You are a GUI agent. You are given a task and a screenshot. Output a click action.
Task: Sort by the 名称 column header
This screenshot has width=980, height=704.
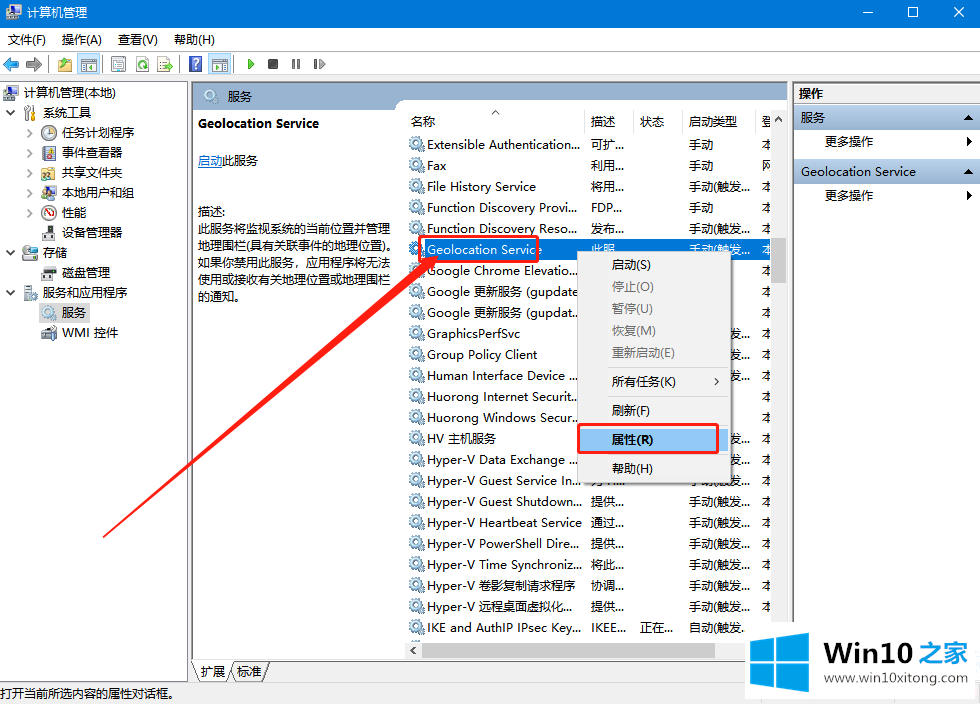(x=495, y=121)
